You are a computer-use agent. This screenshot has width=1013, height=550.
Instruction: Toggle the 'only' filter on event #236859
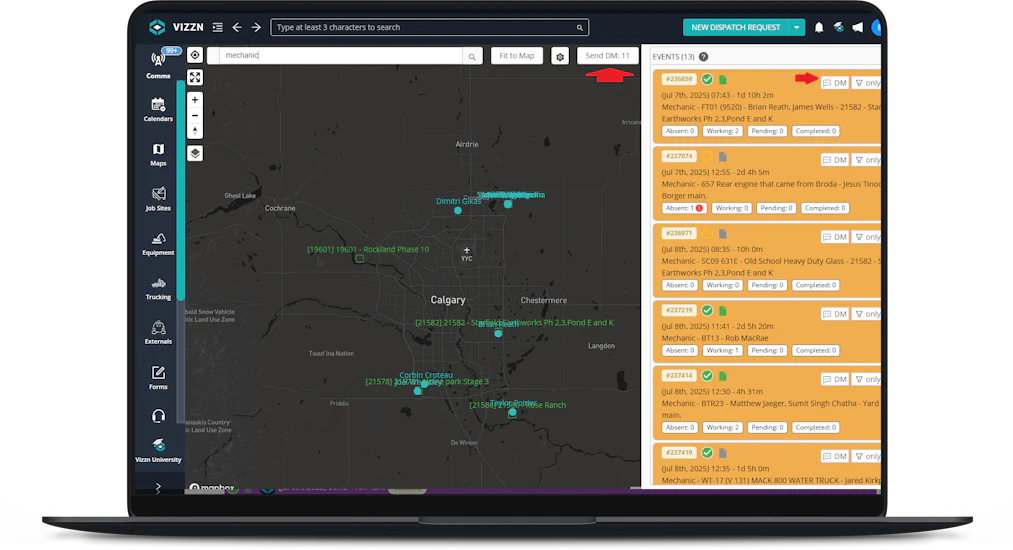point(867,82)
